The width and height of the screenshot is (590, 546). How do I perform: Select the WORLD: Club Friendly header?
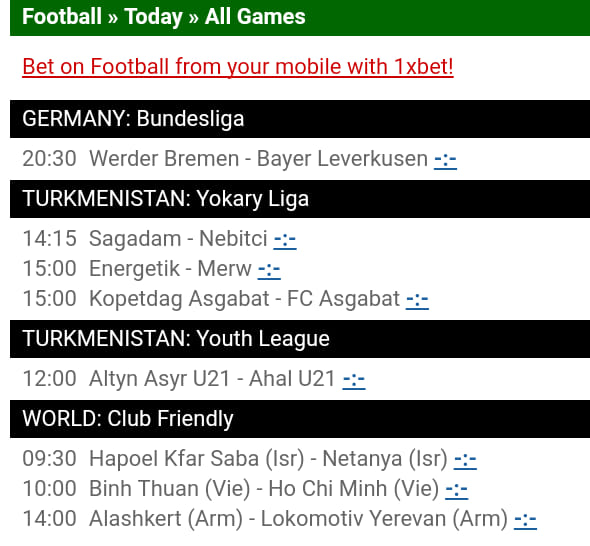tap(300, 419)
